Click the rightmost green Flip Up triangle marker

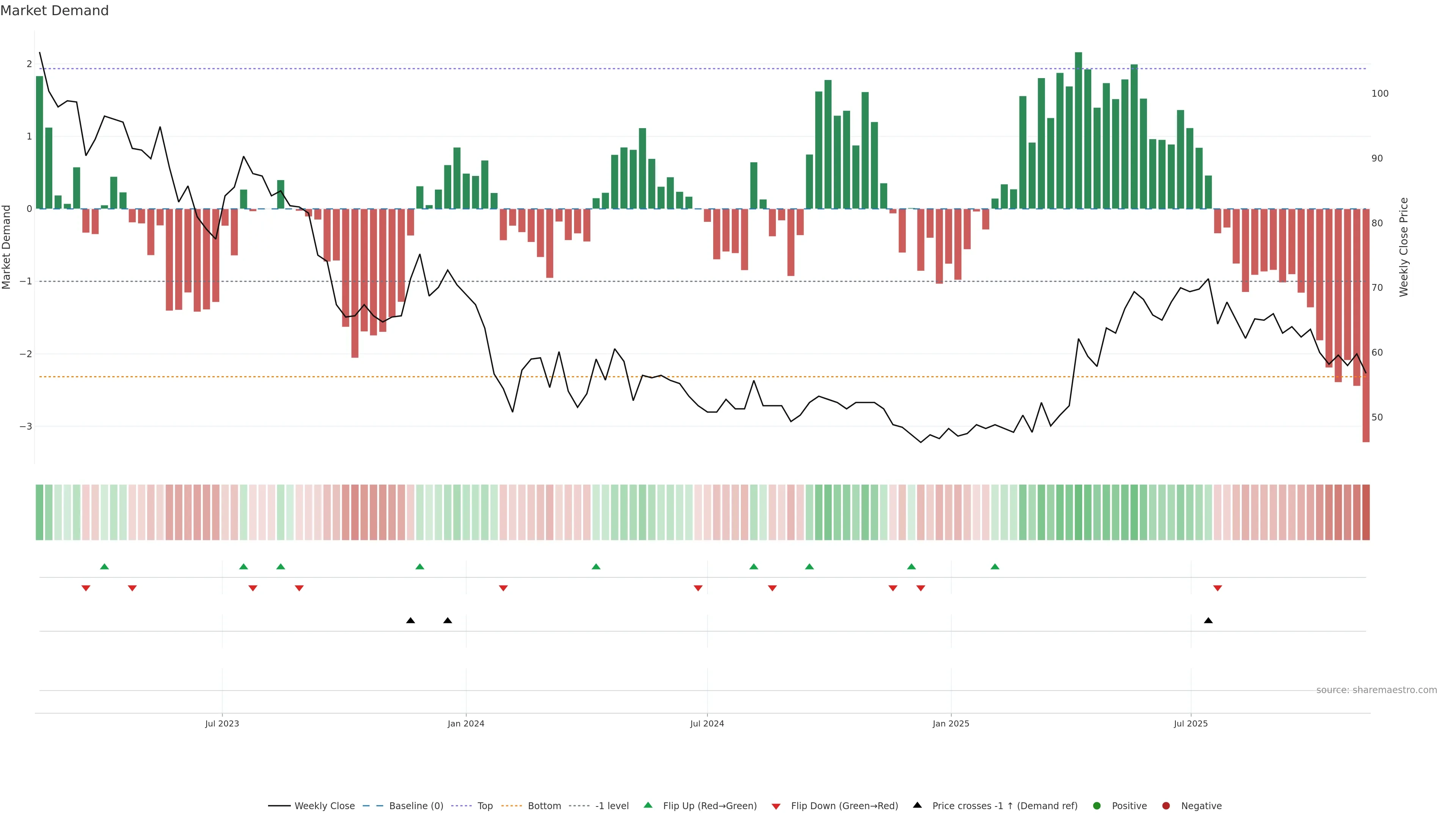(995, 566)
